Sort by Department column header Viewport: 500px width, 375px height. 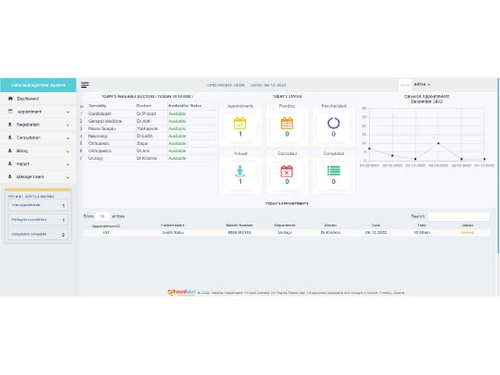click(x=285, y=225)
